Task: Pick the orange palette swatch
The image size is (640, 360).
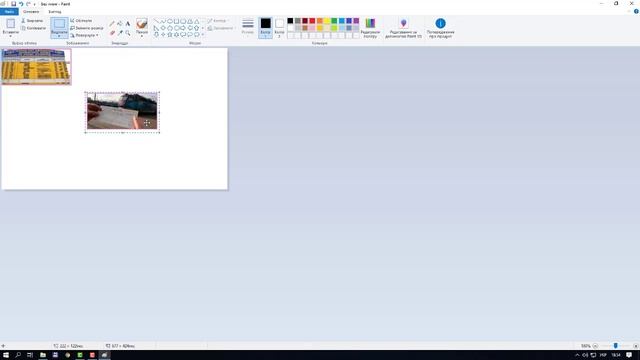Action: (x=320, y=21)
